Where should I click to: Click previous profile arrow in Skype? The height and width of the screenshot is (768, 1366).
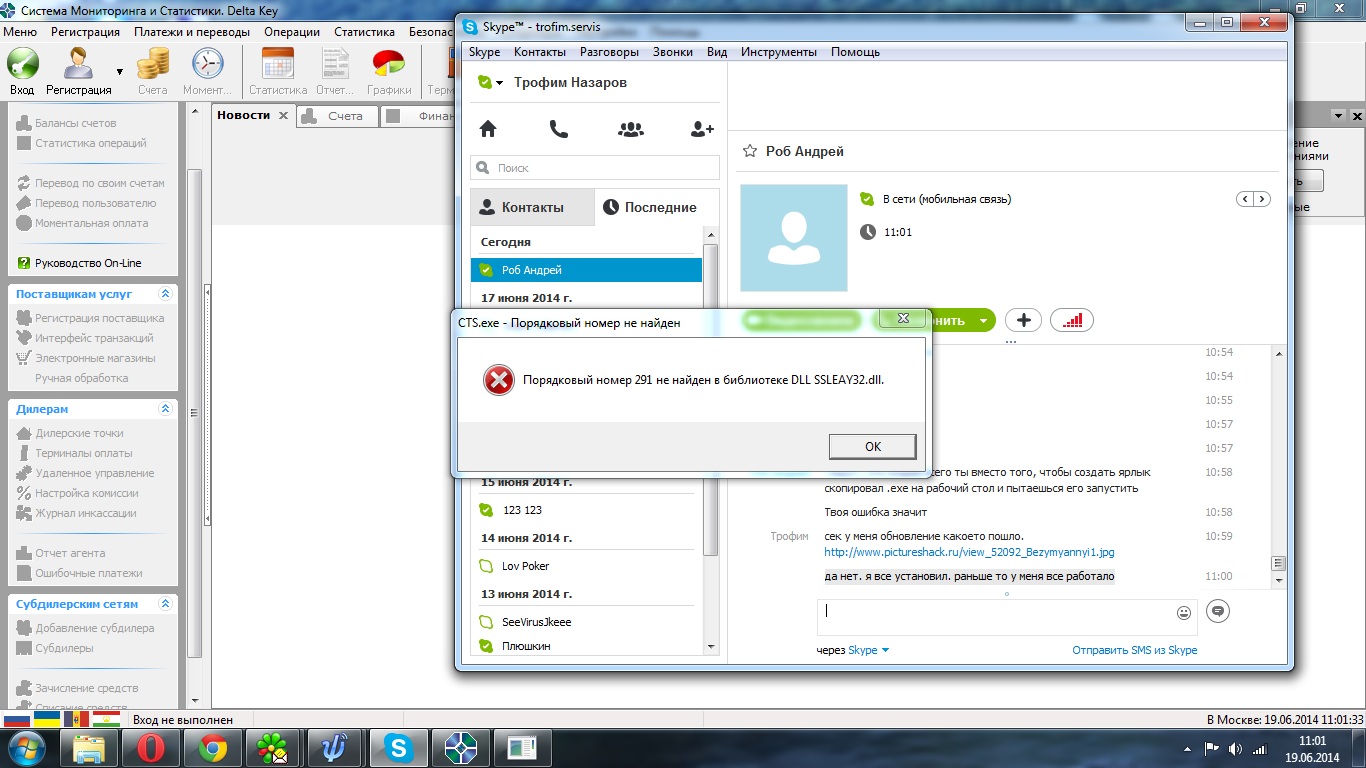point(1246,199)
